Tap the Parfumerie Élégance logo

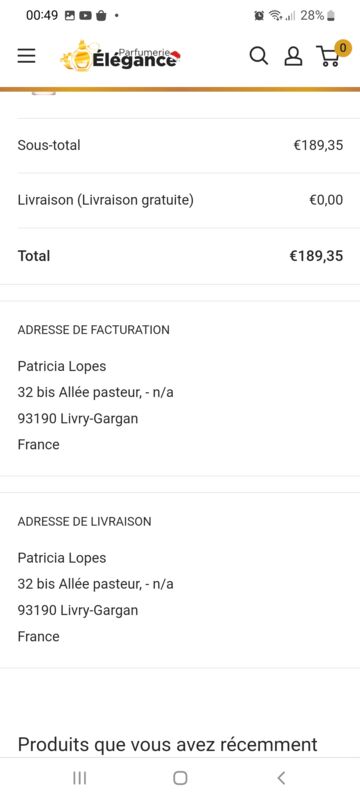[120, 56]
